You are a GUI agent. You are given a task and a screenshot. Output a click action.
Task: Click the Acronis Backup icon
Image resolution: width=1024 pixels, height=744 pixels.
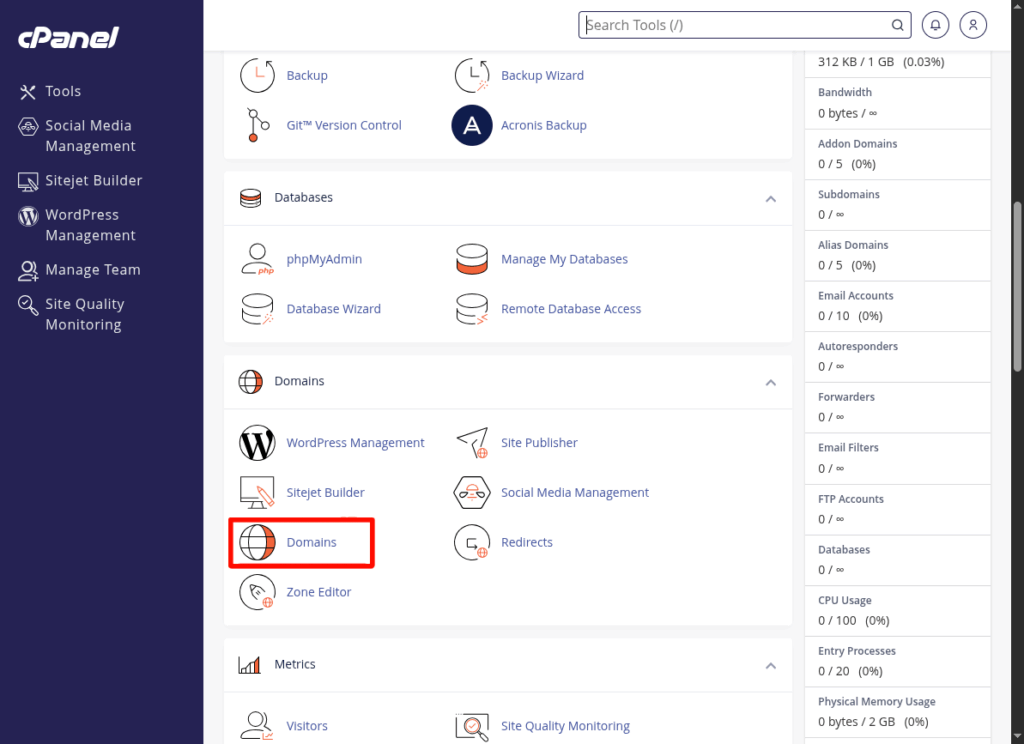pyautogui.click(x=472, y=126)
